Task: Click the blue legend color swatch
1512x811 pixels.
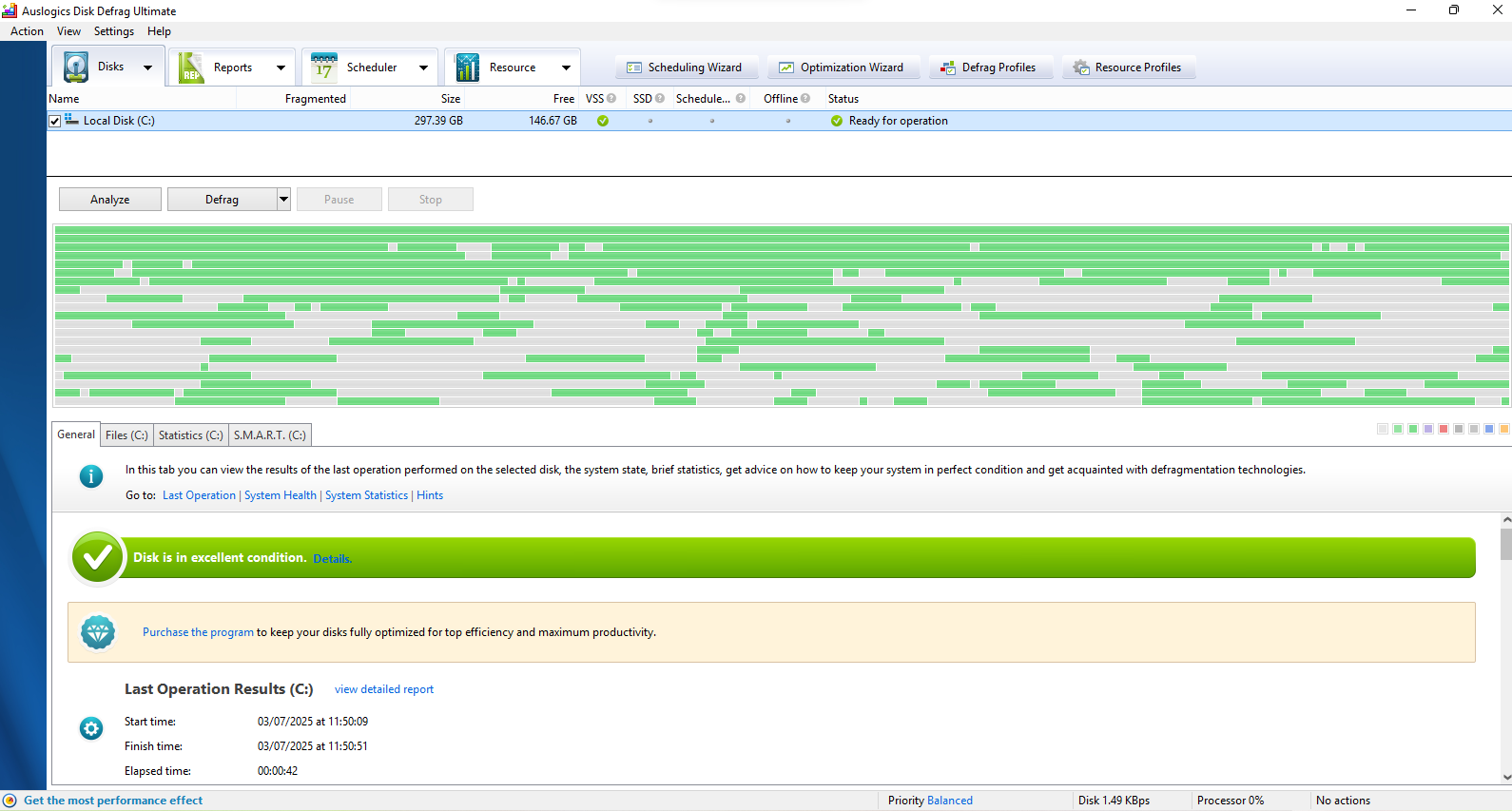Action: [1489, 429]
